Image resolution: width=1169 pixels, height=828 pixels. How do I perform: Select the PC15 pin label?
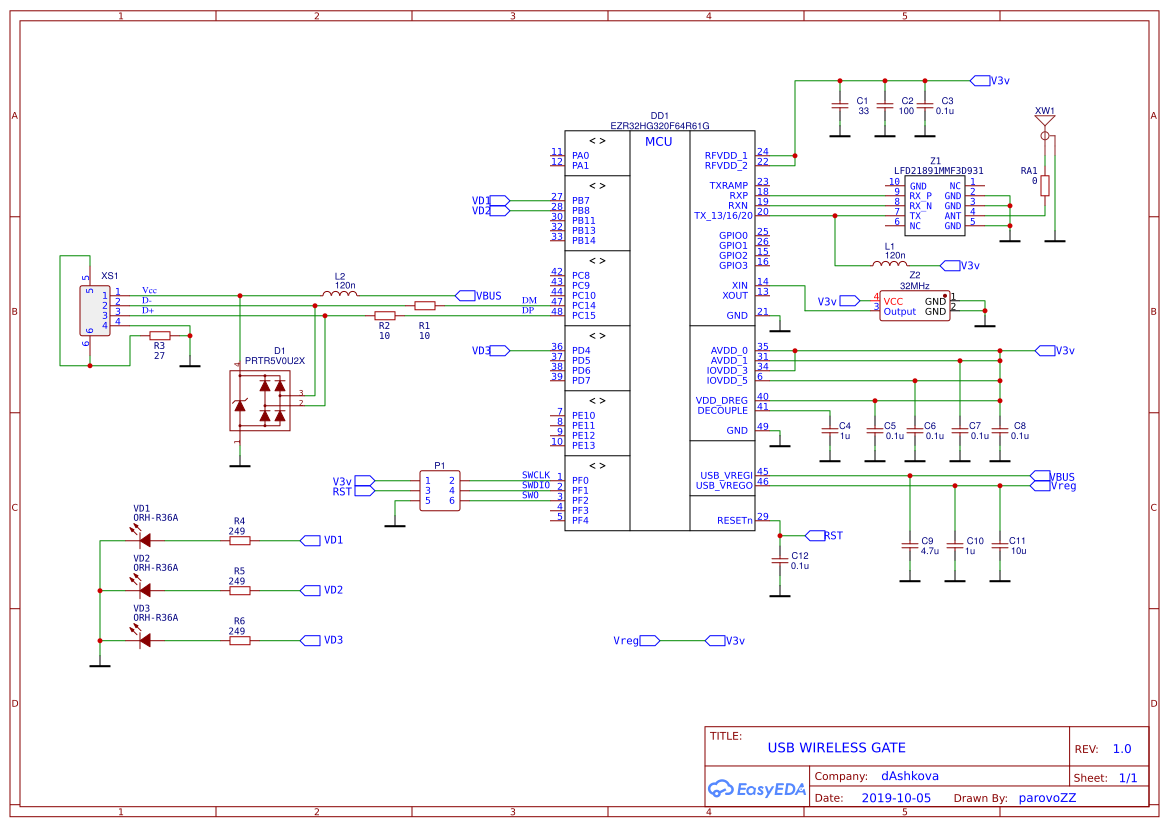[x=584, y=315]
